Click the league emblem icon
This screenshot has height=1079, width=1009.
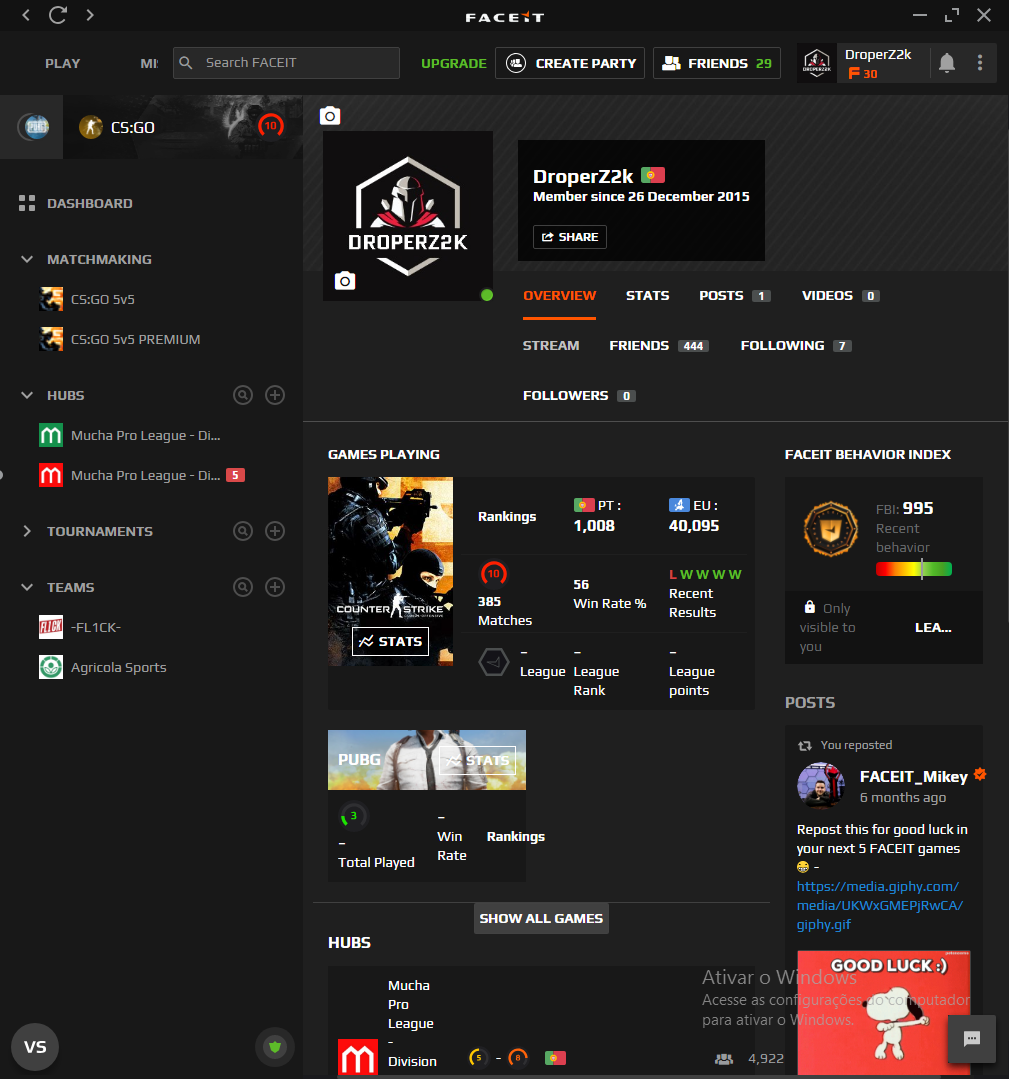point(493,662)
